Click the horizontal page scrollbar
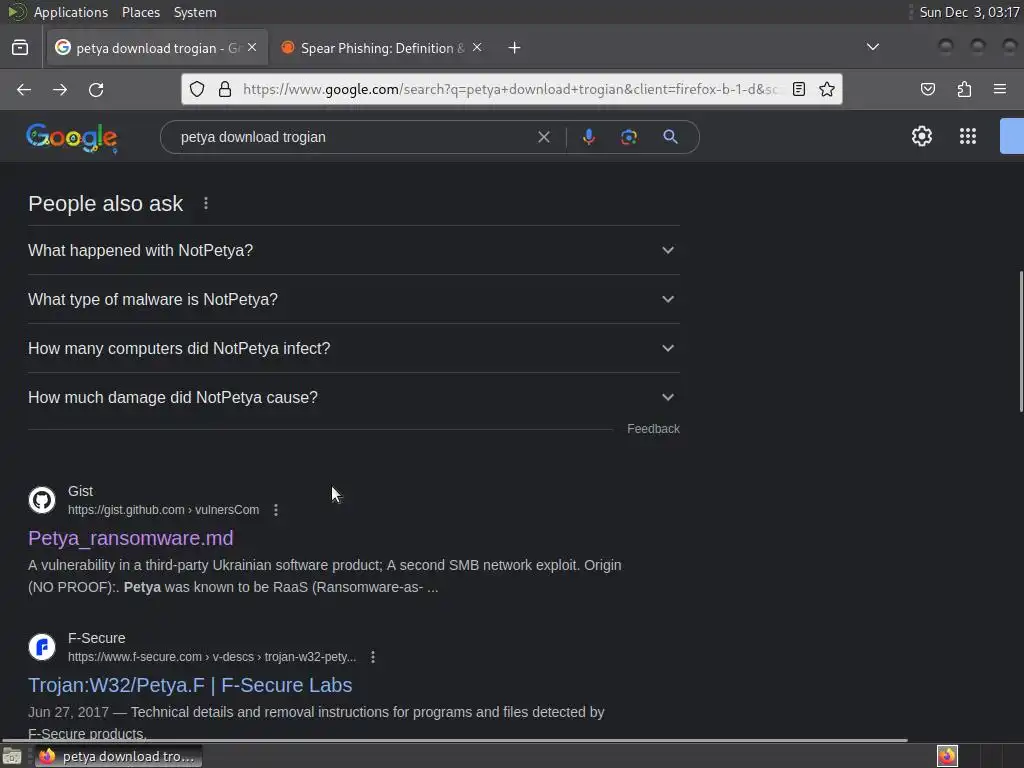The image size is (1024, 768). [x=455, y=741]
